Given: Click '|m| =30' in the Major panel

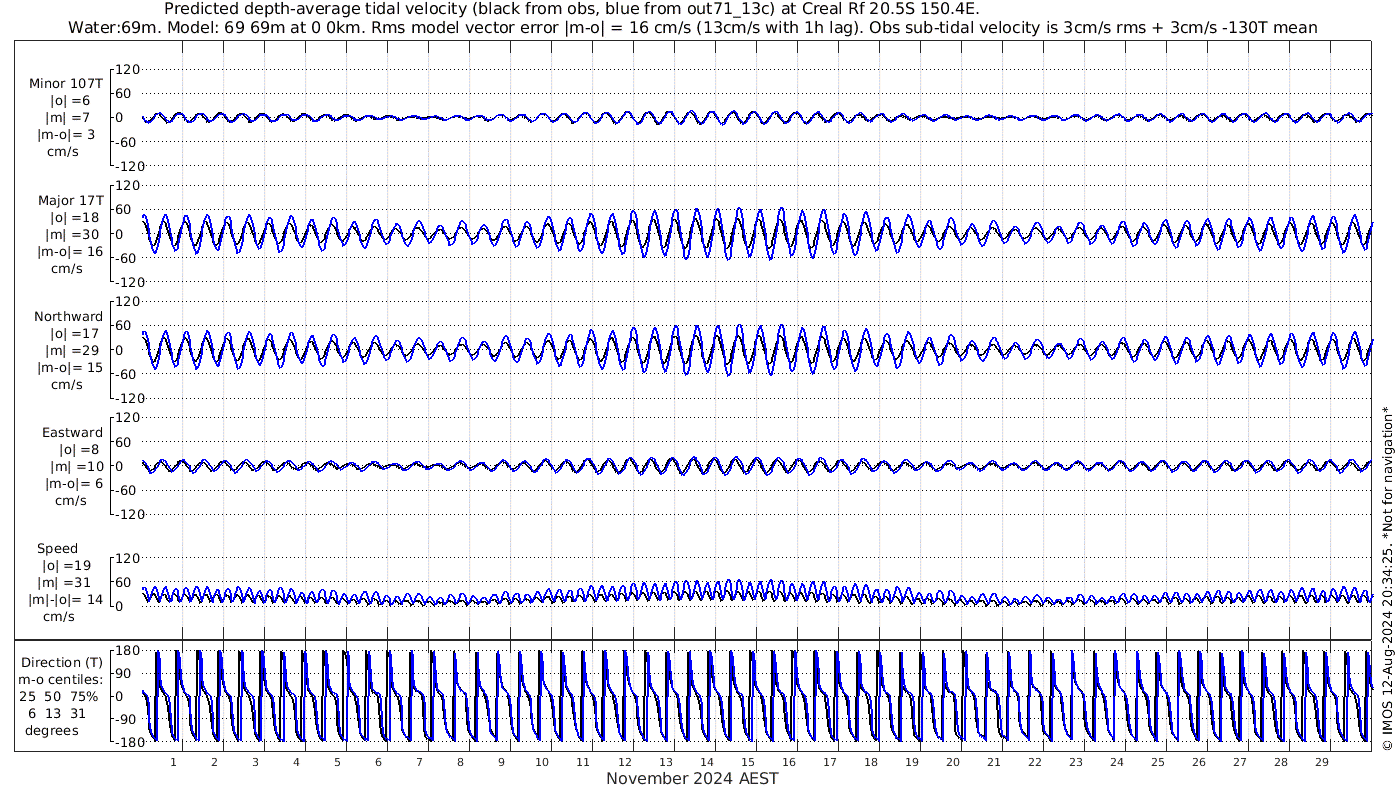Looking at the screenshot, I should tap(75, 234).
